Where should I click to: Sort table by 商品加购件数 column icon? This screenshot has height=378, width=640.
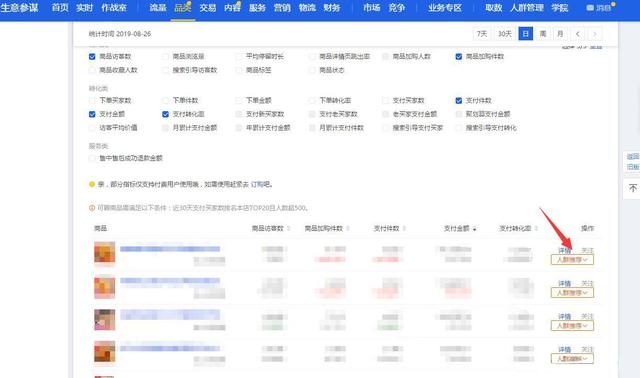tap(348, 229)
